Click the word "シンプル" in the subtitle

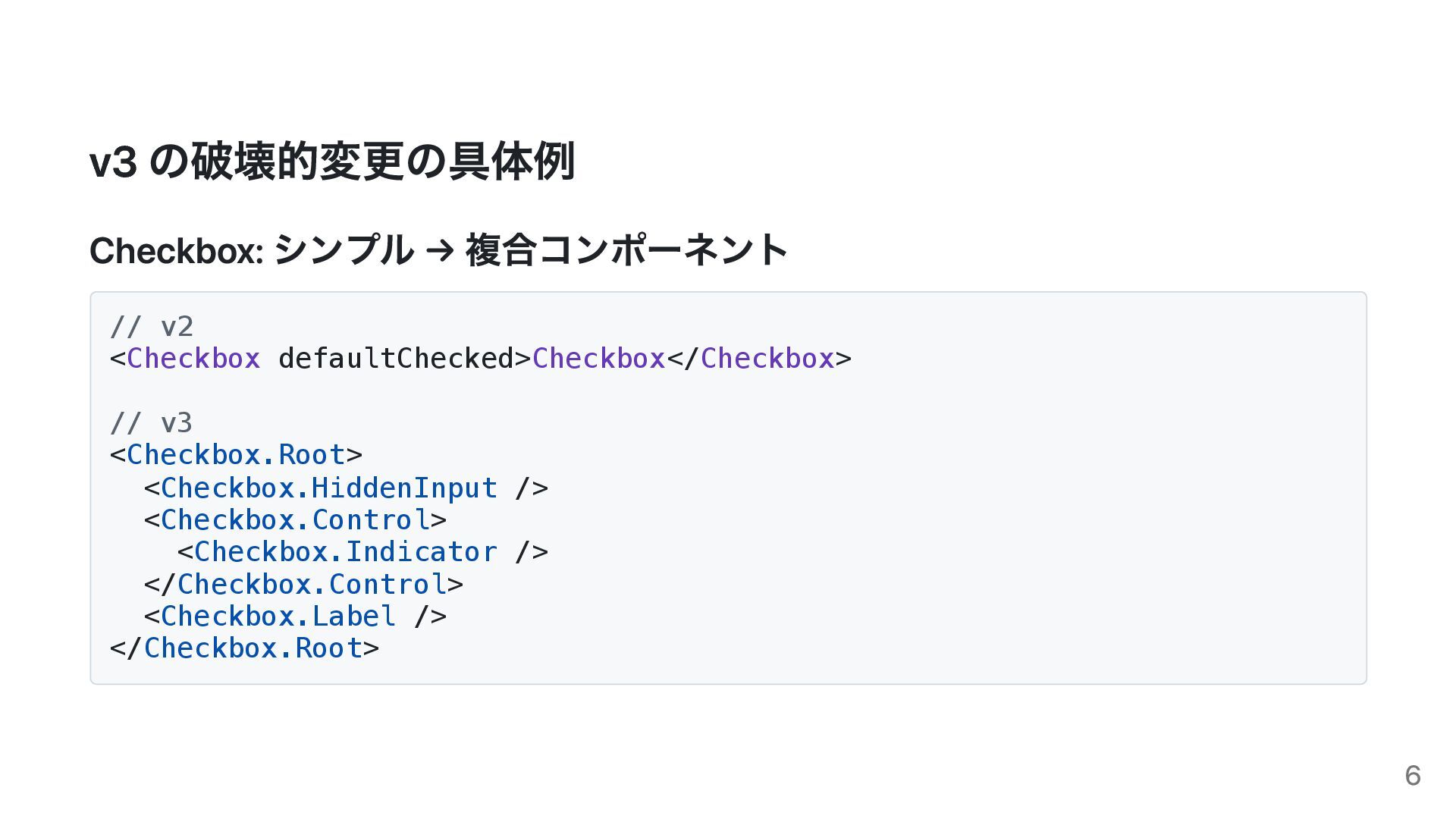[x=344, y=250]
